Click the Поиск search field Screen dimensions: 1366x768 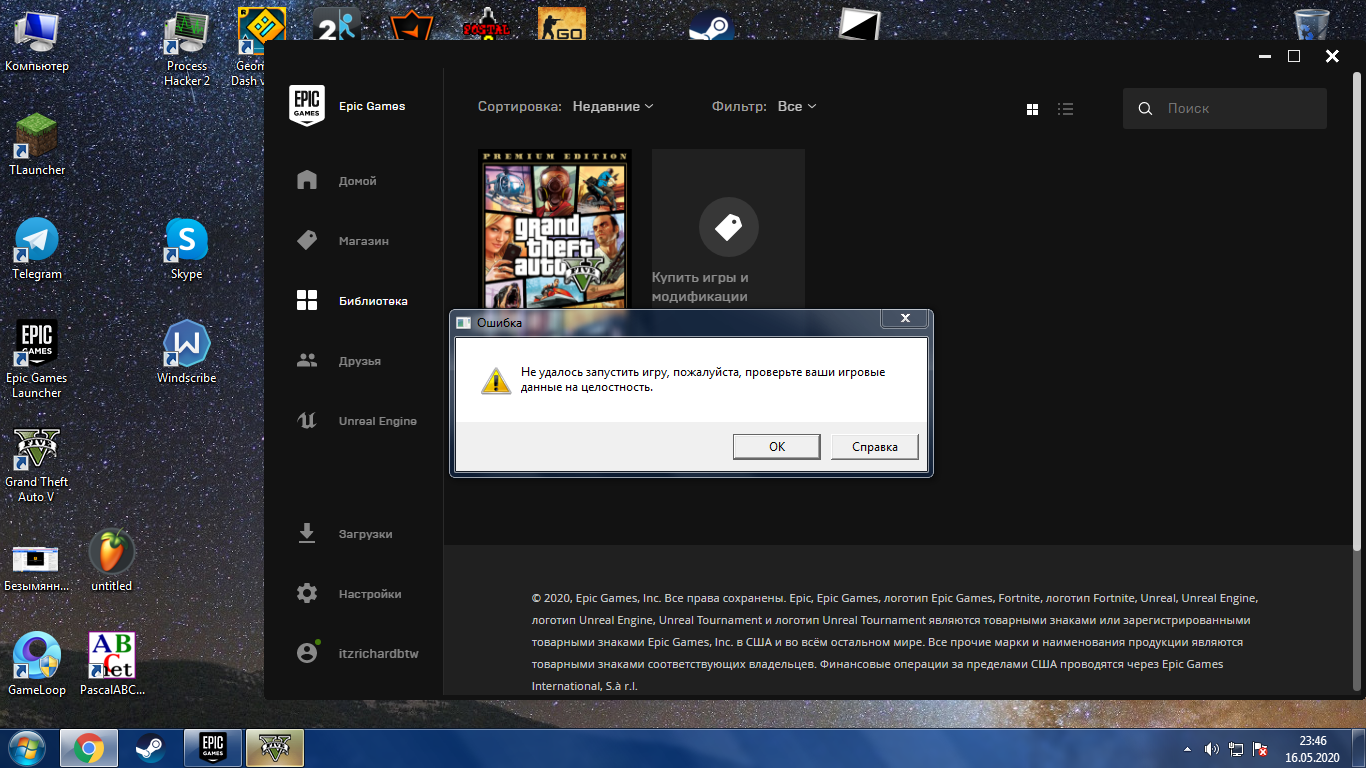point(1224,108)
